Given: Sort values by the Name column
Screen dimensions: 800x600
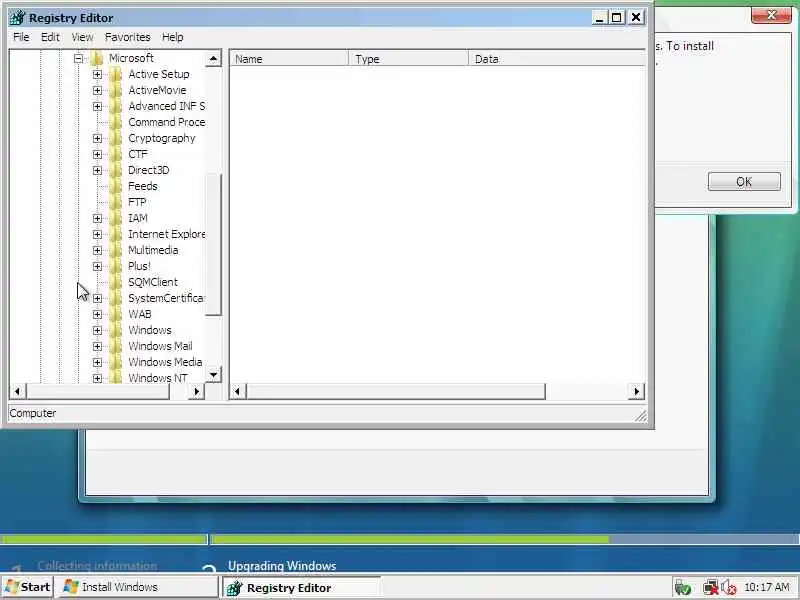Looking at the screenshot, I should 289,59.
